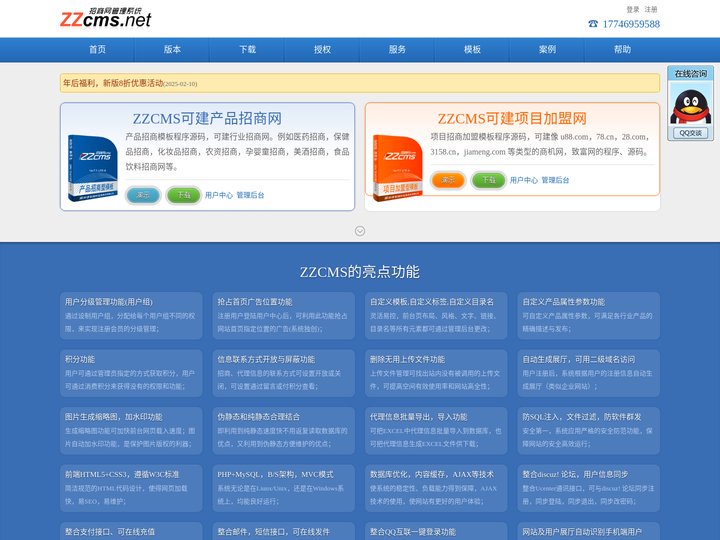Select the 图片生成缩略图, 加水印功能 card
Screen dimensions: 720x540
click(x=131, y=430)
